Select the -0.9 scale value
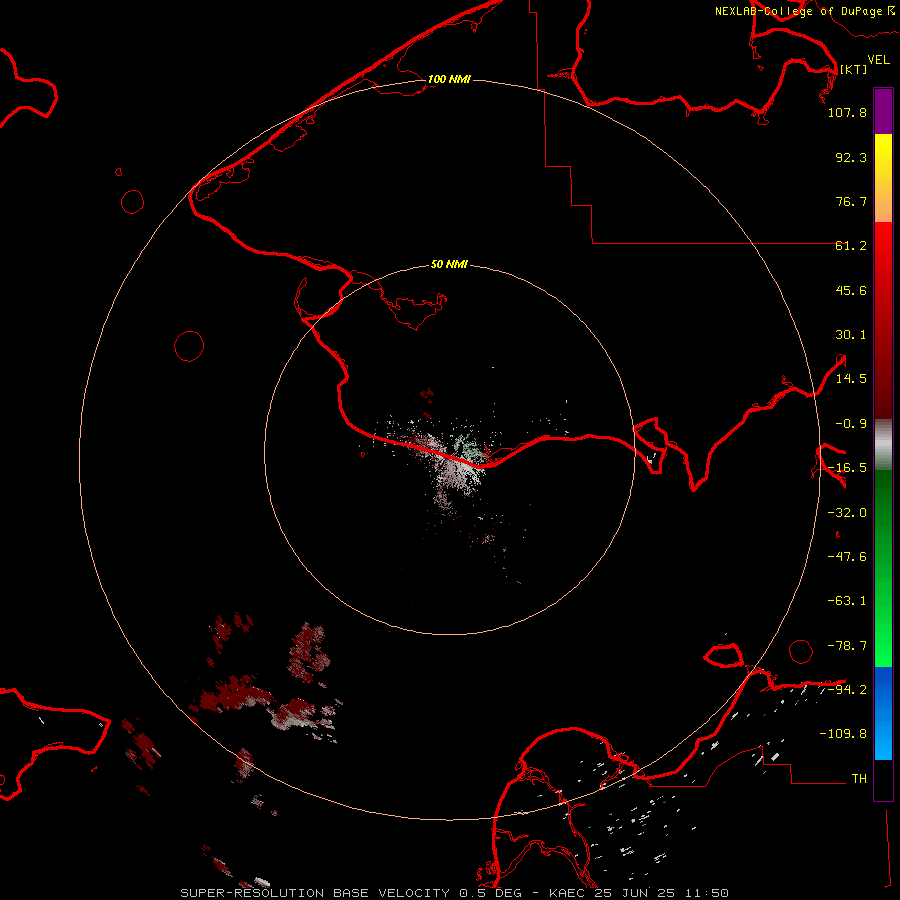 coord(851,424)
